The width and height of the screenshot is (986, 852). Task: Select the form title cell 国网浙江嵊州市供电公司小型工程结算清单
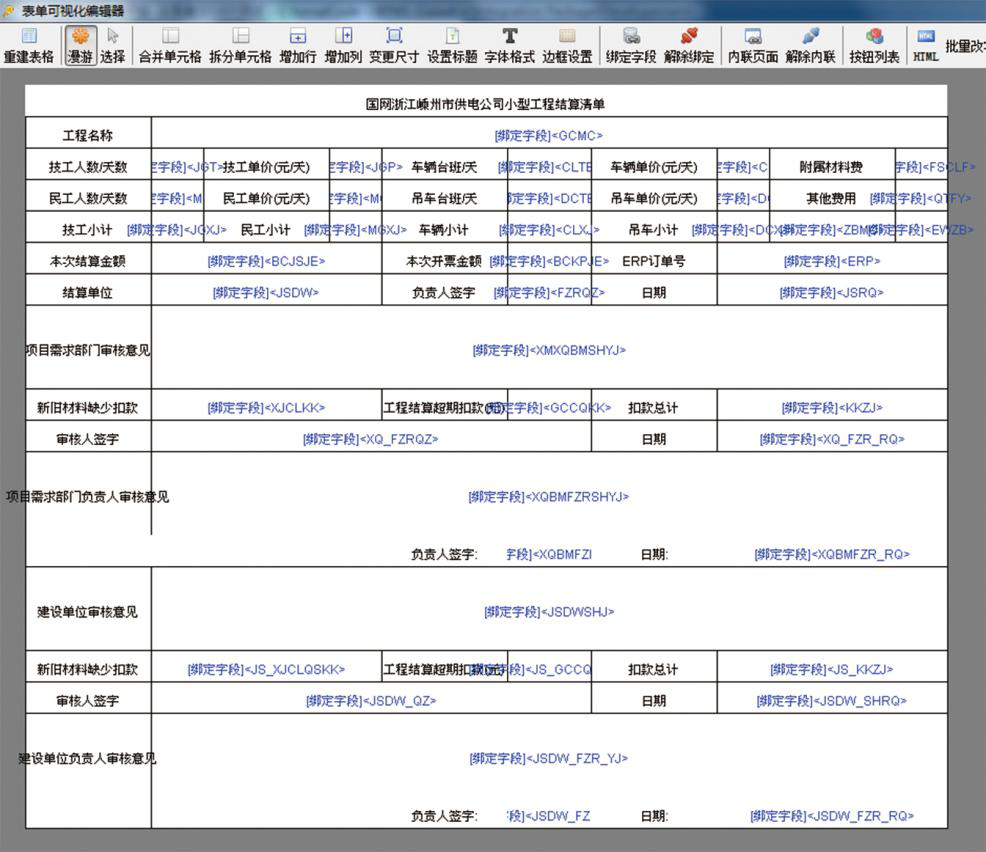click(485, 104)
